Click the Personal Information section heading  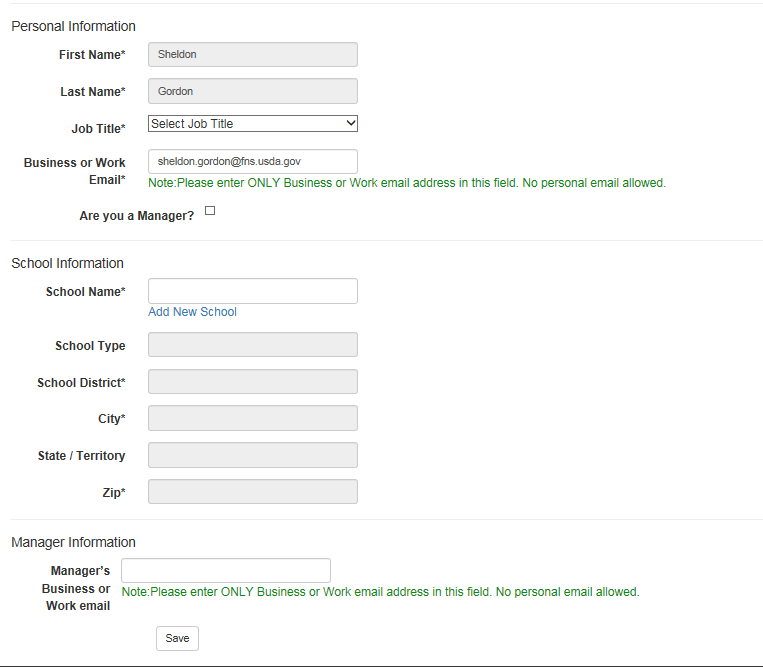pos(73,26)
